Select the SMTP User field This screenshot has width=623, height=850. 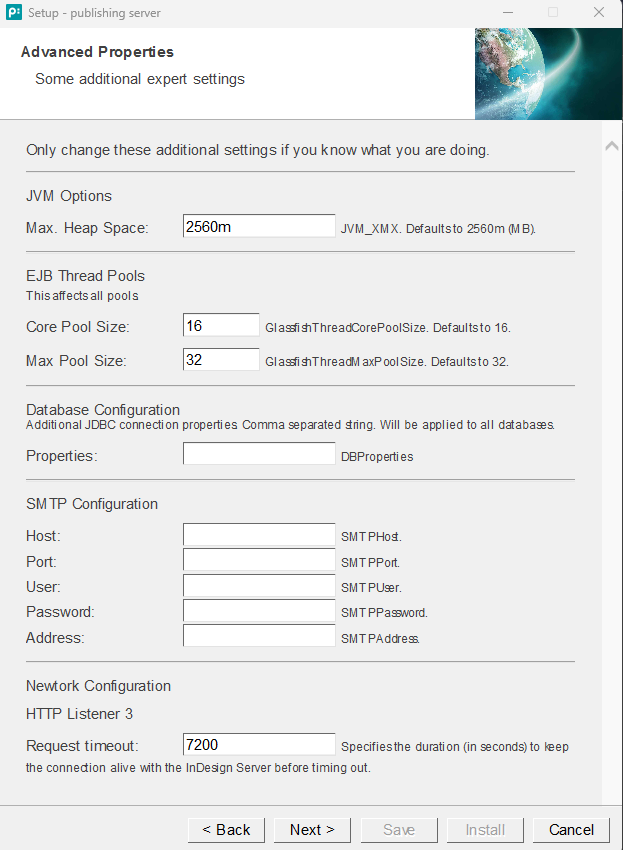pyautogui.click(x=259, y=586)
